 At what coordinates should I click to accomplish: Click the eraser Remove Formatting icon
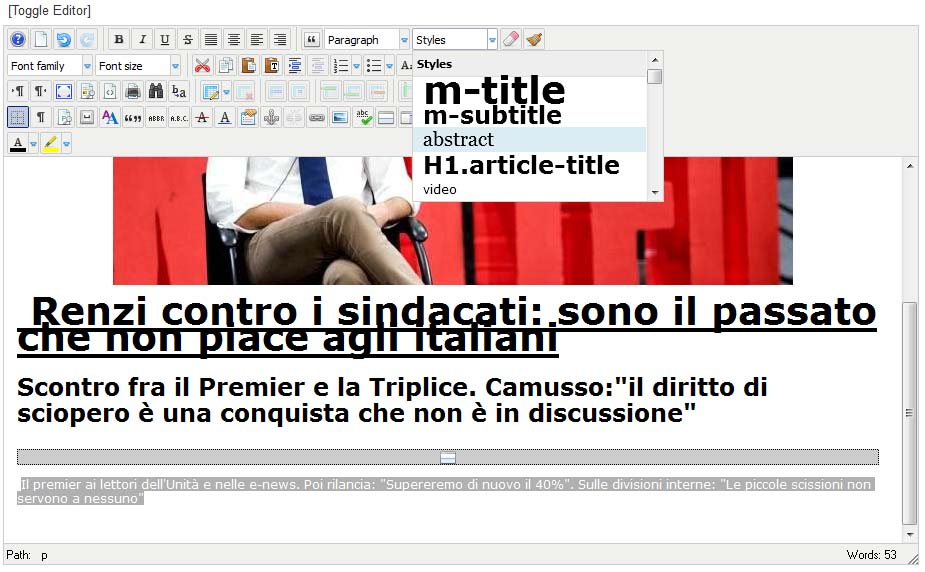coord(511,40)
